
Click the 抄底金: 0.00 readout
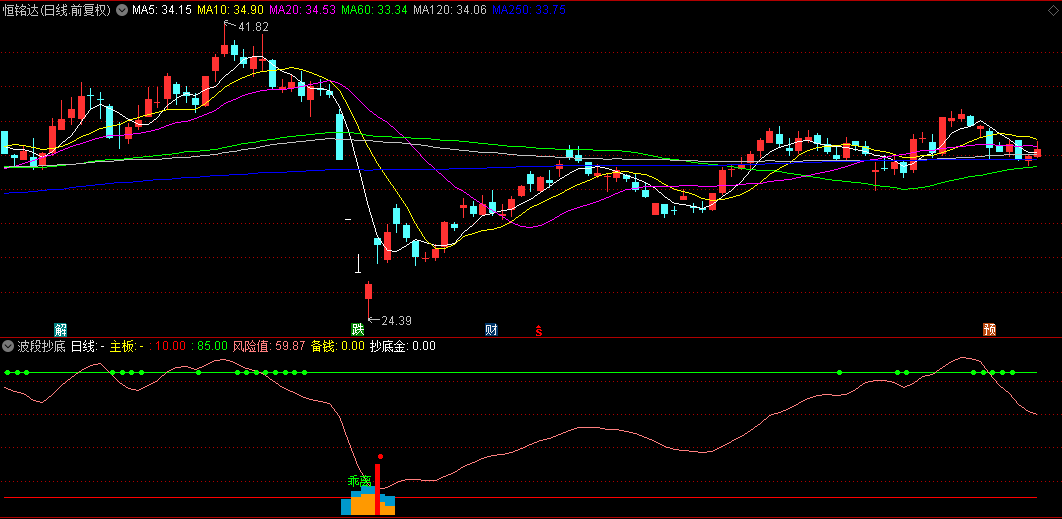click(402, 346)
